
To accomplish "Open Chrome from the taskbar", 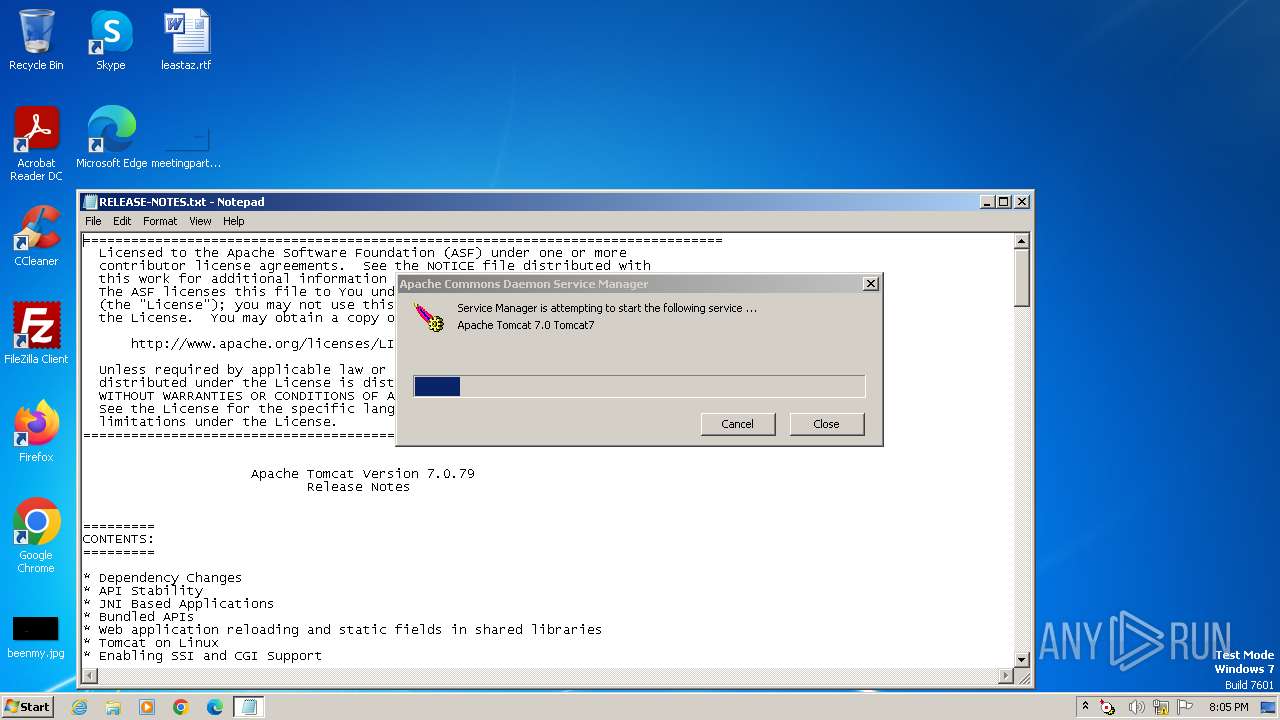I will tap(181, 707).
